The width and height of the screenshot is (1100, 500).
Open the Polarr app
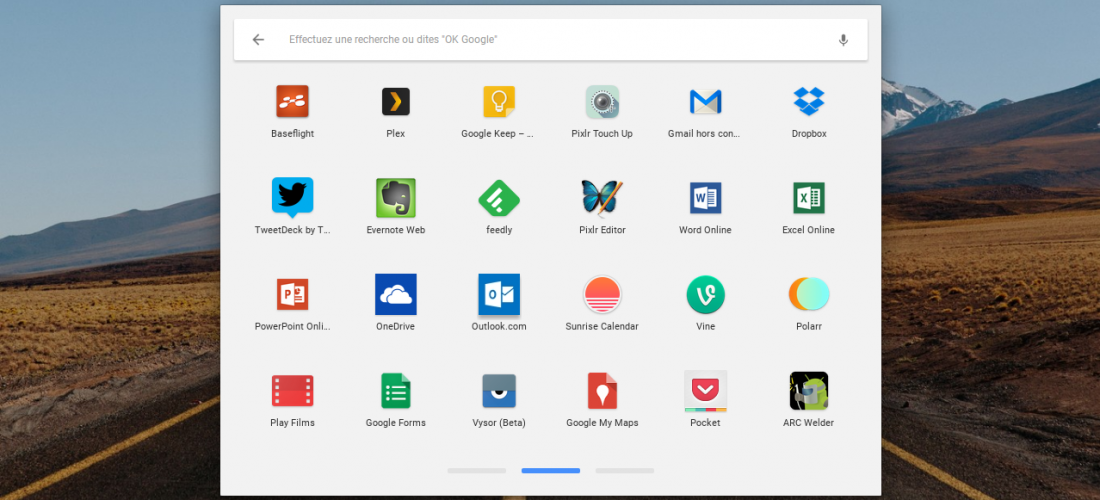click(x=809, y=294)
